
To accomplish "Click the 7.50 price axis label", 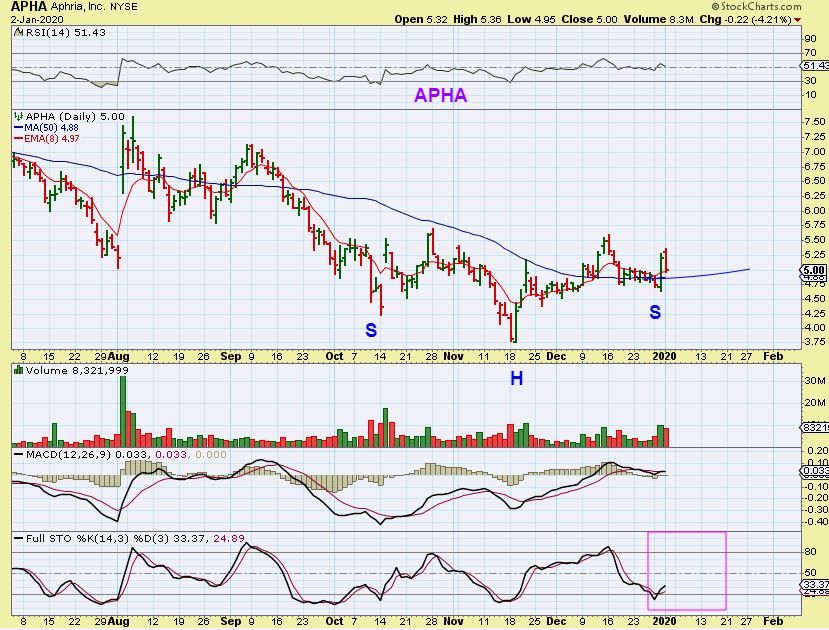I will [815, 122].
